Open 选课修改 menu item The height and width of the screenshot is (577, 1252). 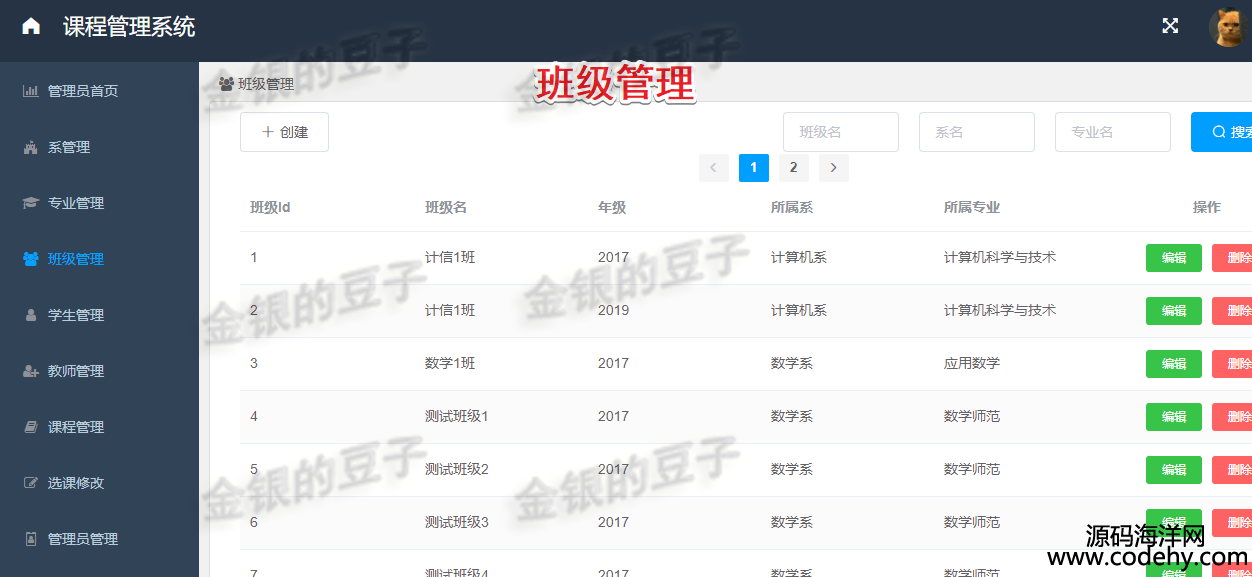coord(99,483)
